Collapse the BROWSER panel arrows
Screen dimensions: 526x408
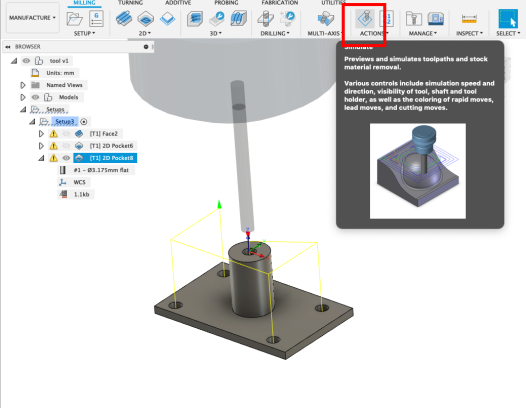[x=8, y=47]
